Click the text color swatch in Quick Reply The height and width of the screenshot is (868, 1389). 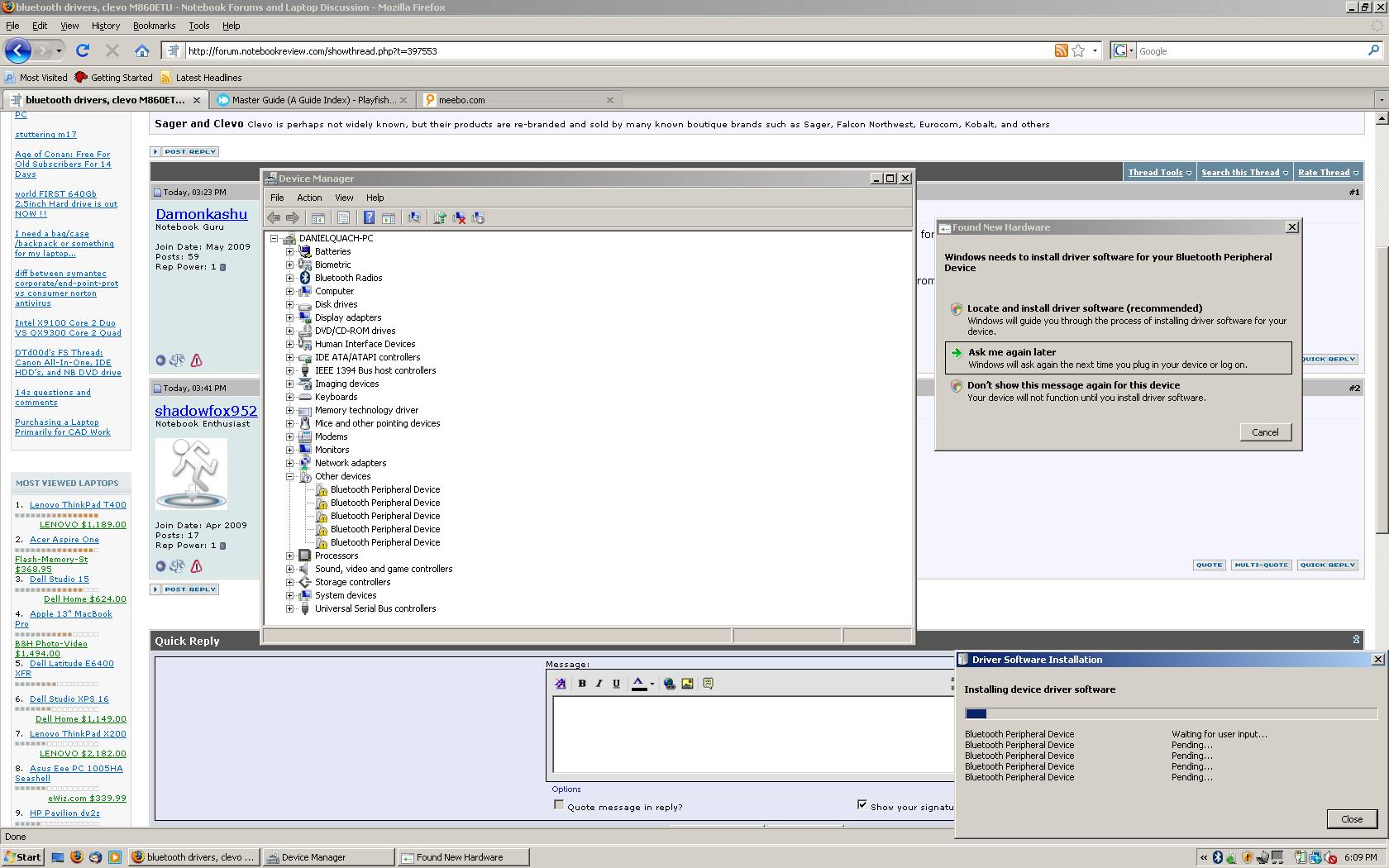[639, 684]
